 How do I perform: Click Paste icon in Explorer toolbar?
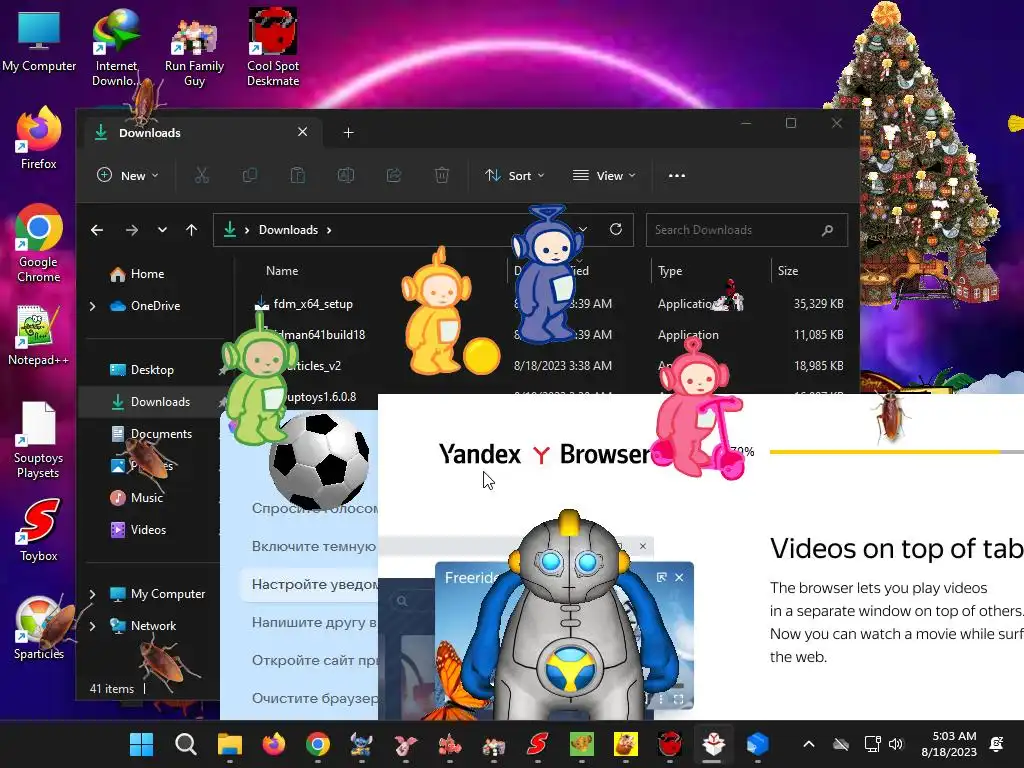click(298, 175)
